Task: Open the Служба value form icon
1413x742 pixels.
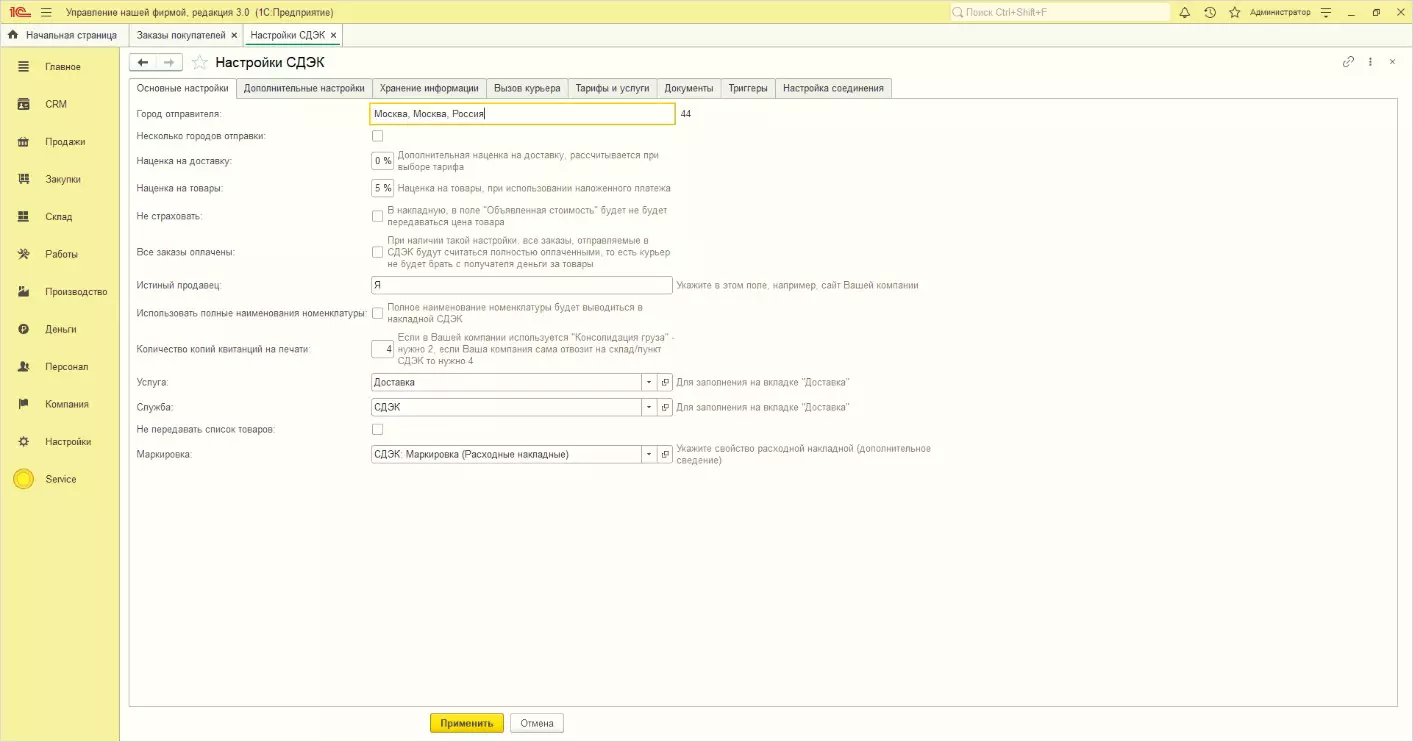Action: tap(664, 407)
